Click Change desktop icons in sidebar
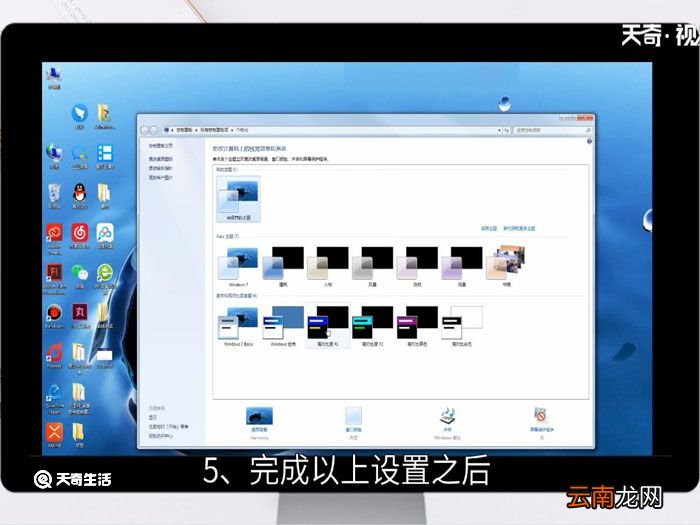 161,159
